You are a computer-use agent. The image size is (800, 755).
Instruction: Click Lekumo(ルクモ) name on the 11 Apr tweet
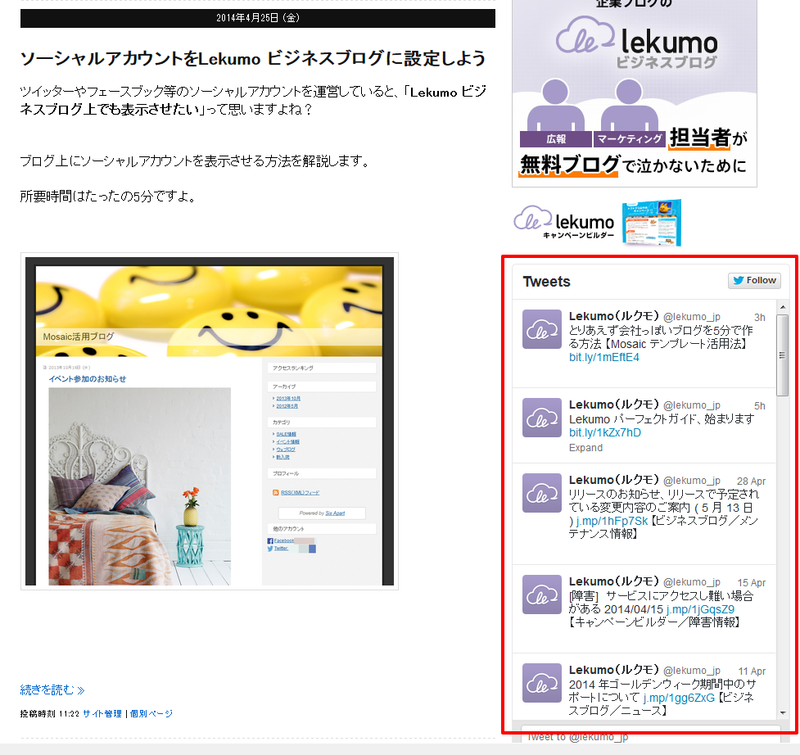(x=614, y=670)
